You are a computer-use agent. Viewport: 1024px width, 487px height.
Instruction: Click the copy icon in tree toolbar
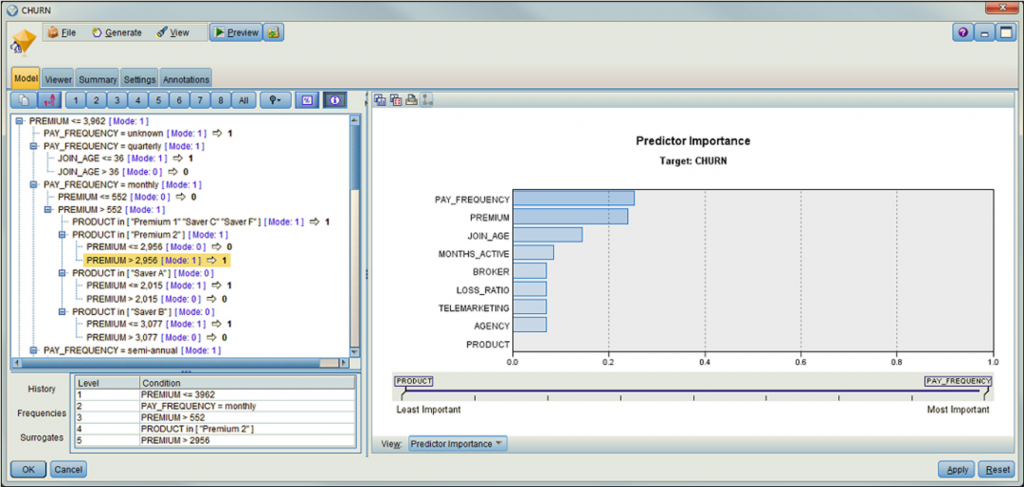tap(25, 101)
